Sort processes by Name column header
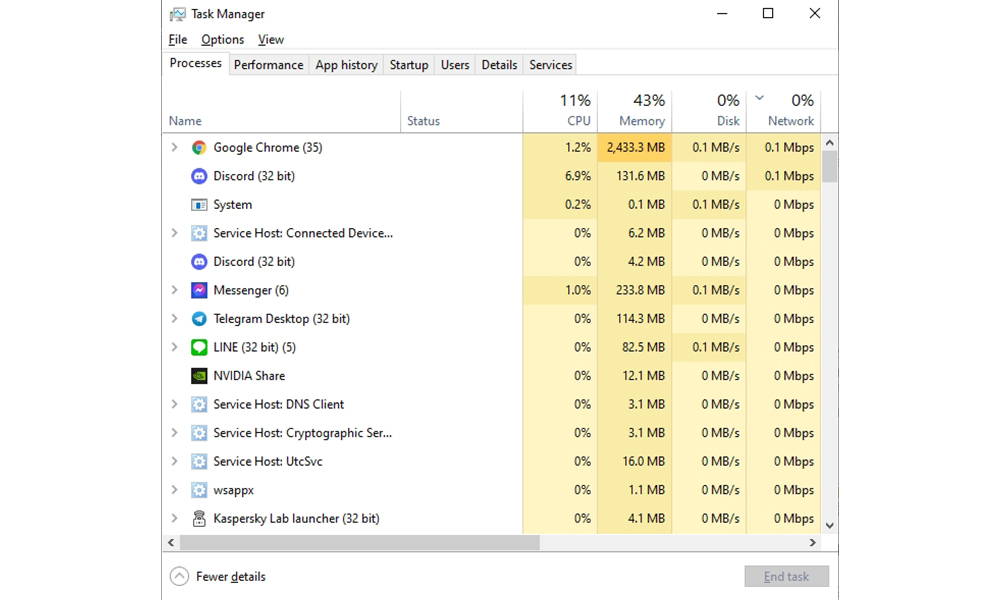Image resolution: width=1000 pixels, height=600 pixels. (x=281, y=112)
